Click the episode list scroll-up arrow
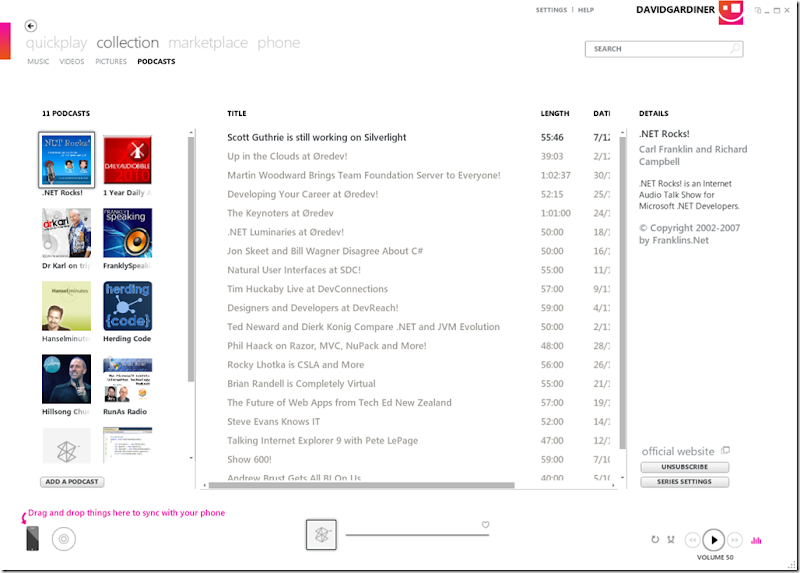This screenshot has height=573, width=800. pos(622,132)
